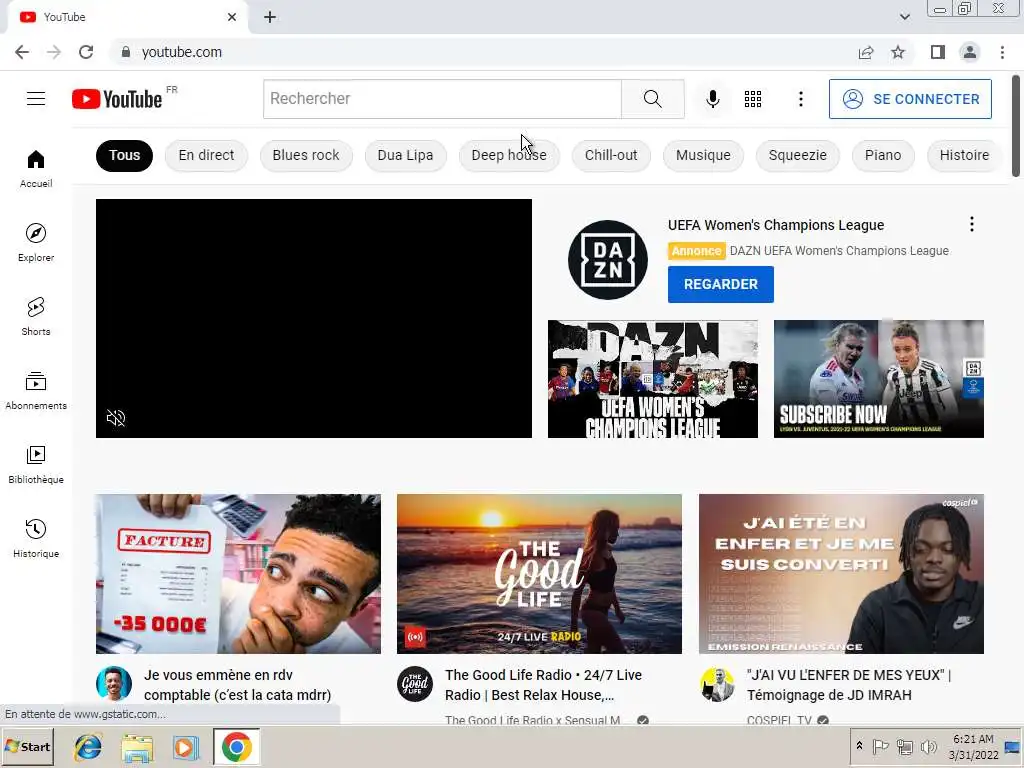Select the Musique filter chip

point(703,155)
